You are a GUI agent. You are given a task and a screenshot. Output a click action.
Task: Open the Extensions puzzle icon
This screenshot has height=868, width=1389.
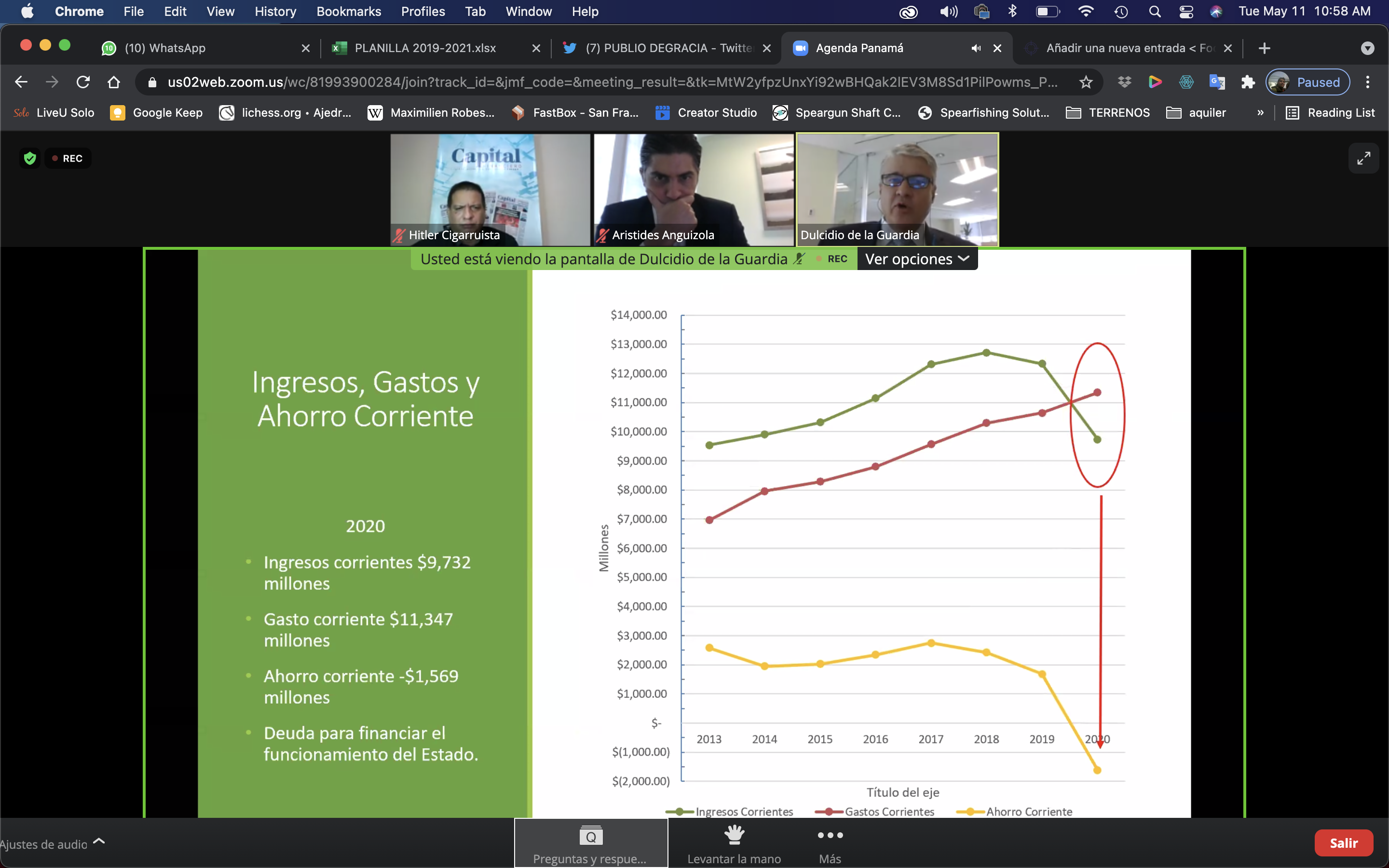click(x=1248, y=82)
